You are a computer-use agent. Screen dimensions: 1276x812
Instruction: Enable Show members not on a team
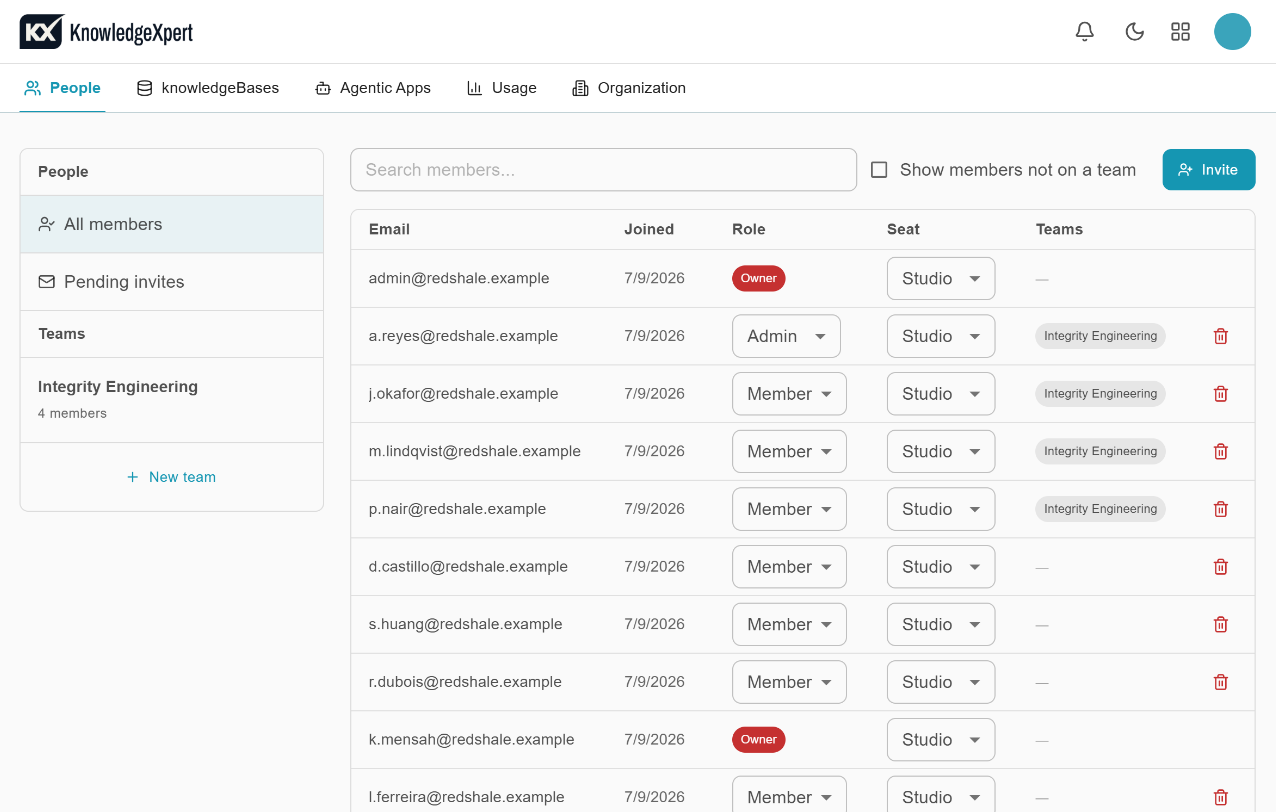tap(879, 170)
